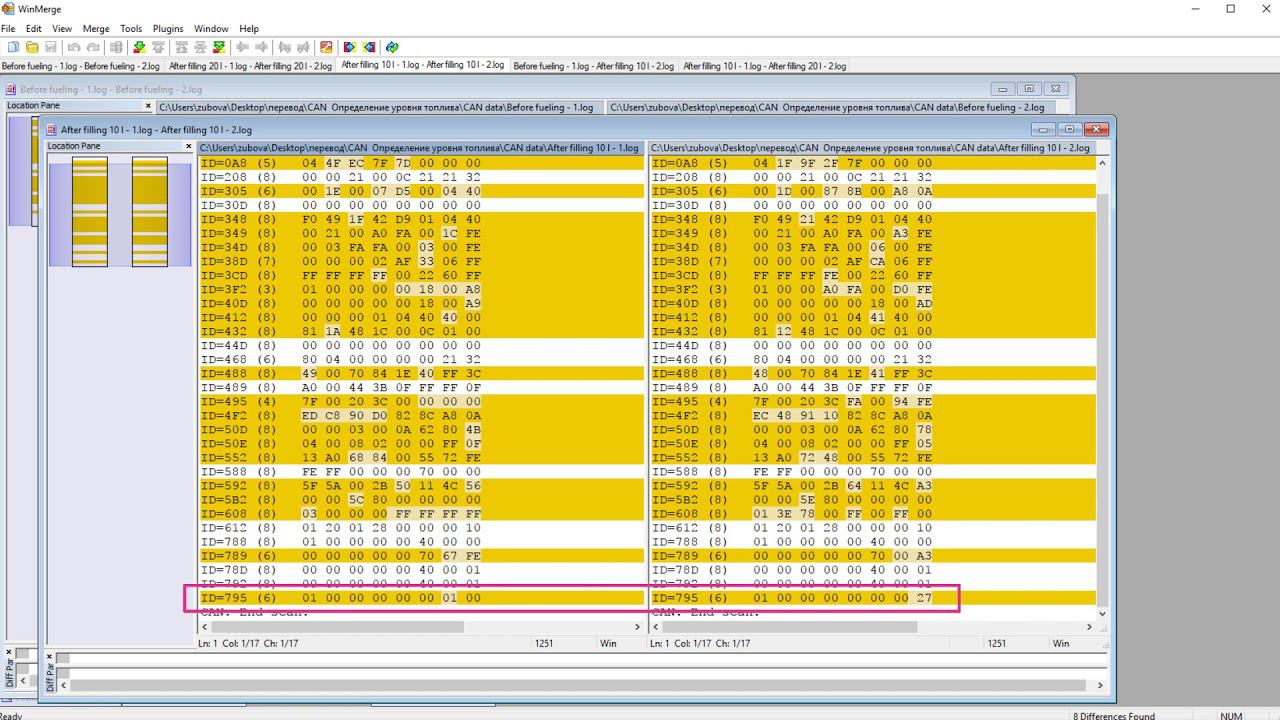Open the Plugins menu

coord(168,29)
